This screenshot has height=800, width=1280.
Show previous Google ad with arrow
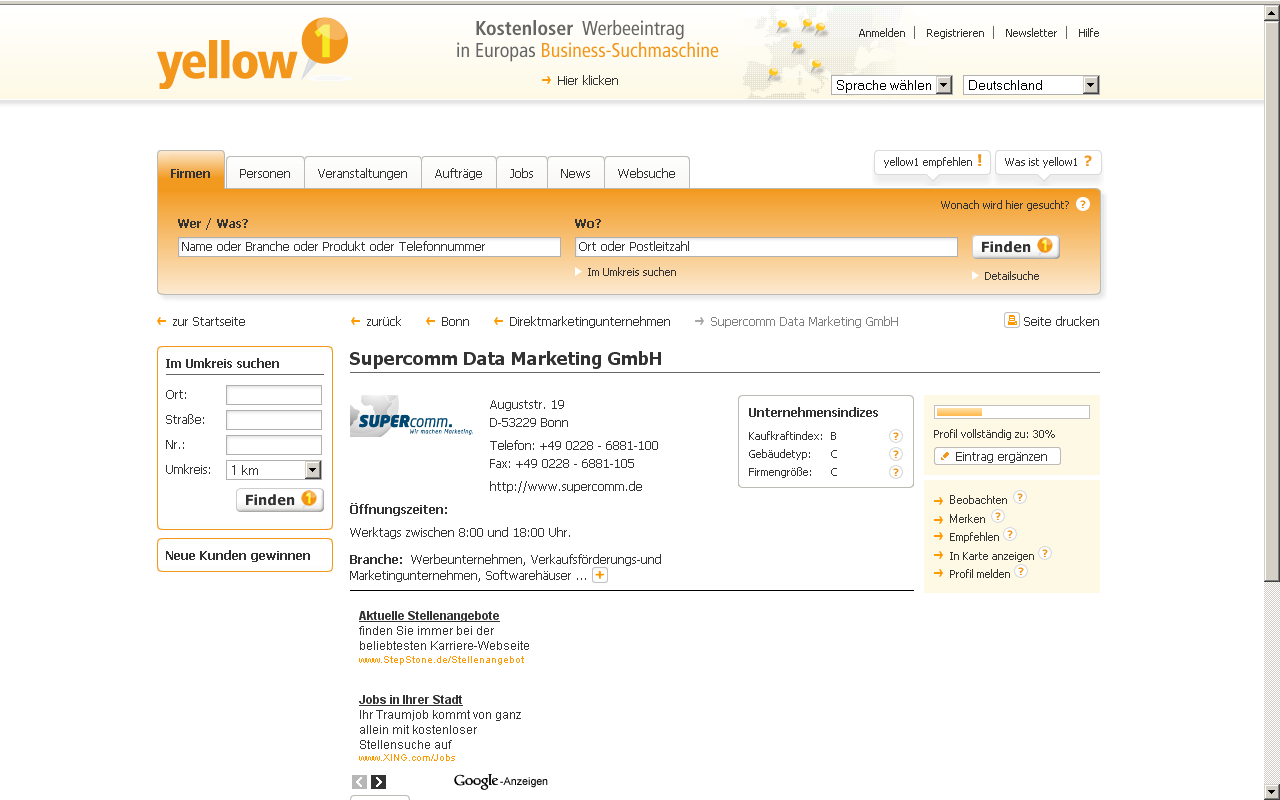(x=360, y=782)
